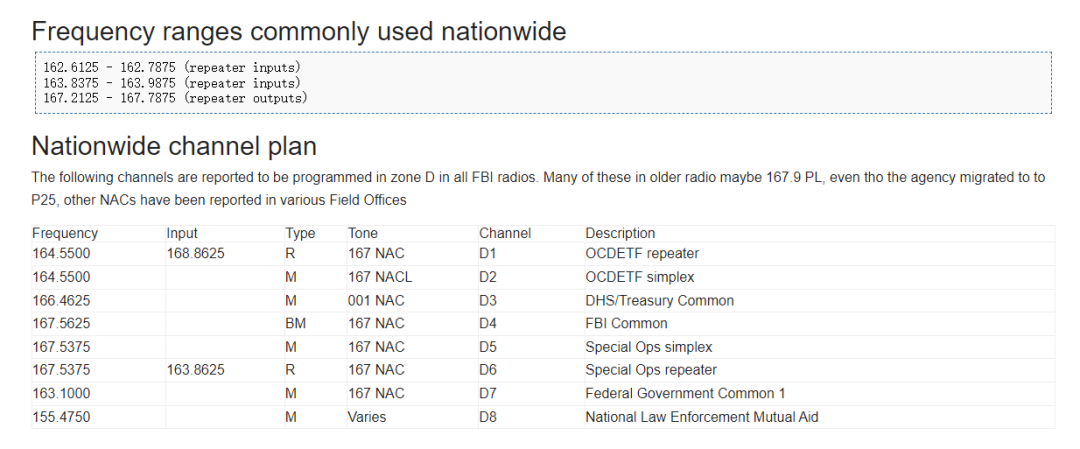The width and height of the screenshot is (1080, 449).
Task: Click the Description column header
Action: pos(620,233)
